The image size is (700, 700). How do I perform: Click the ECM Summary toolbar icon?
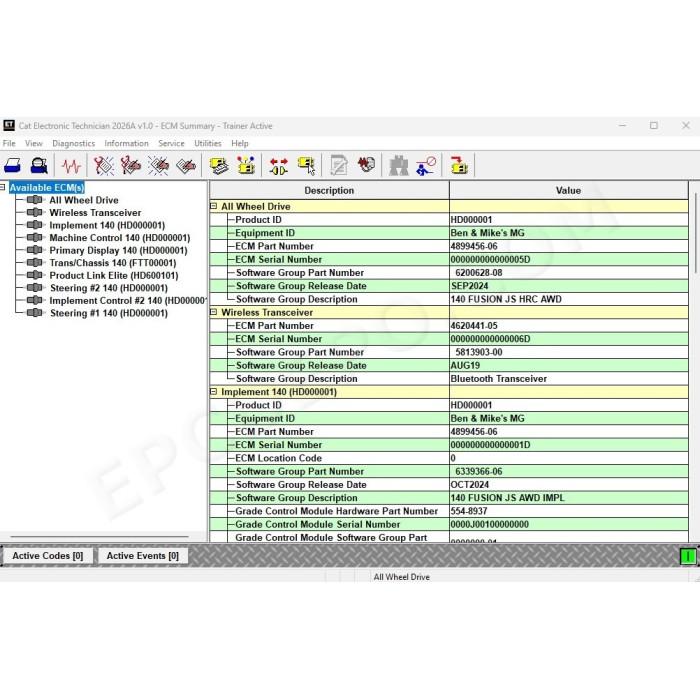[x=219, y=166]
